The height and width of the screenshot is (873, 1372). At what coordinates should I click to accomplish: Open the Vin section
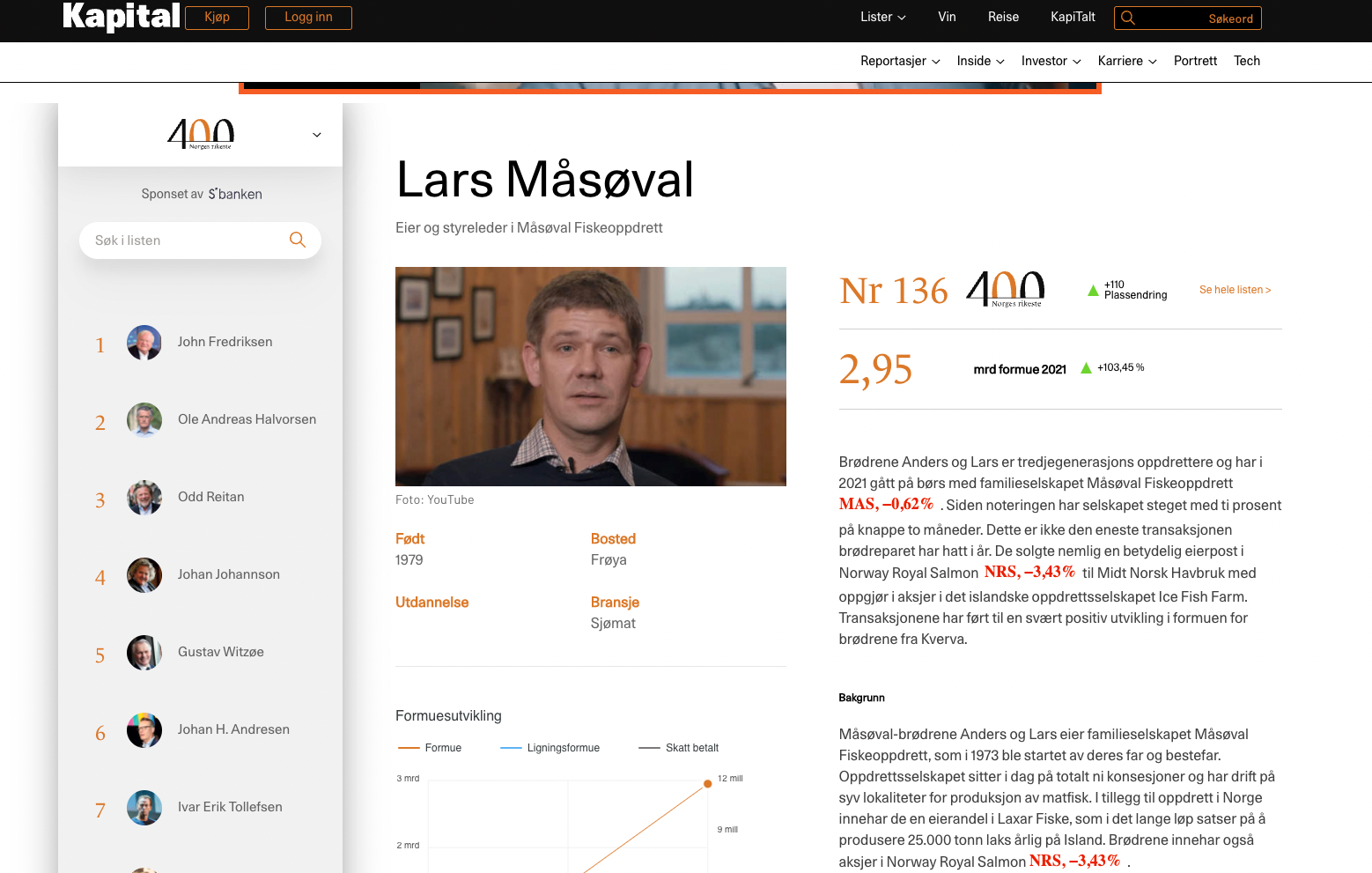tap(947, 17)
